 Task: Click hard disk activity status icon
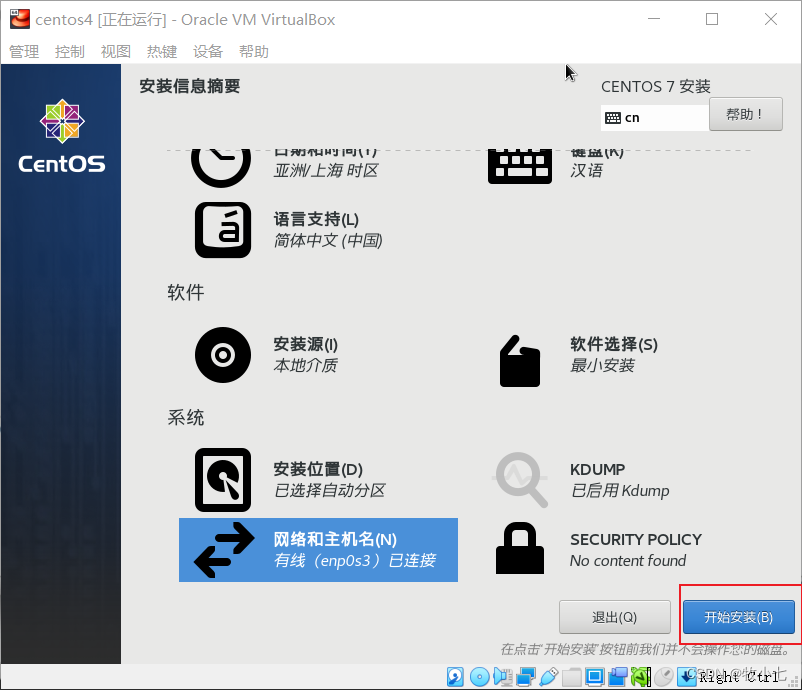click(x=455, y=677)
